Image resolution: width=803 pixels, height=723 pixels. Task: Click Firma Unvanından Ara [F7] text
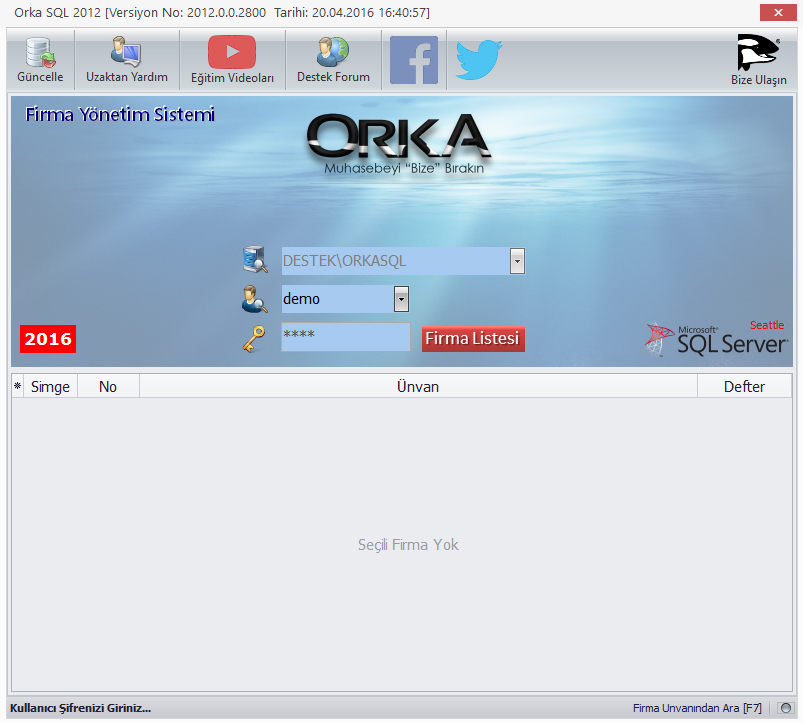tap(697, 708)
